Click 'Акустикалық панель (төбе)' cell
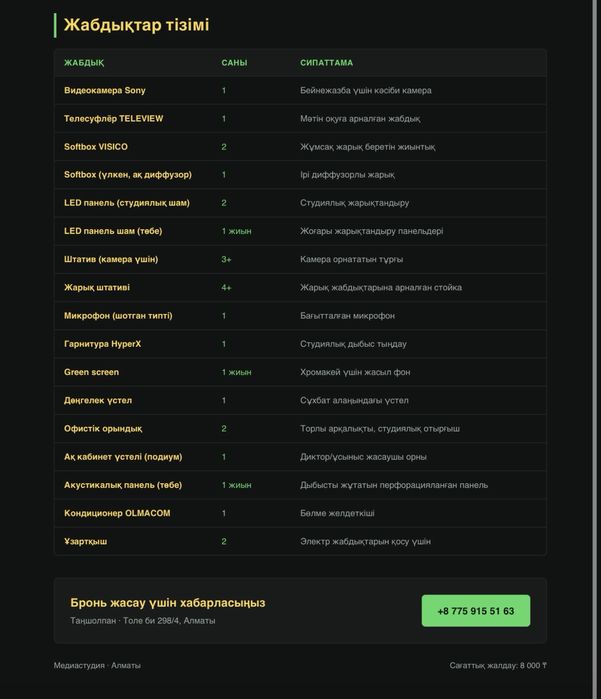Screen dimensions: 601x699 [123, 485]
